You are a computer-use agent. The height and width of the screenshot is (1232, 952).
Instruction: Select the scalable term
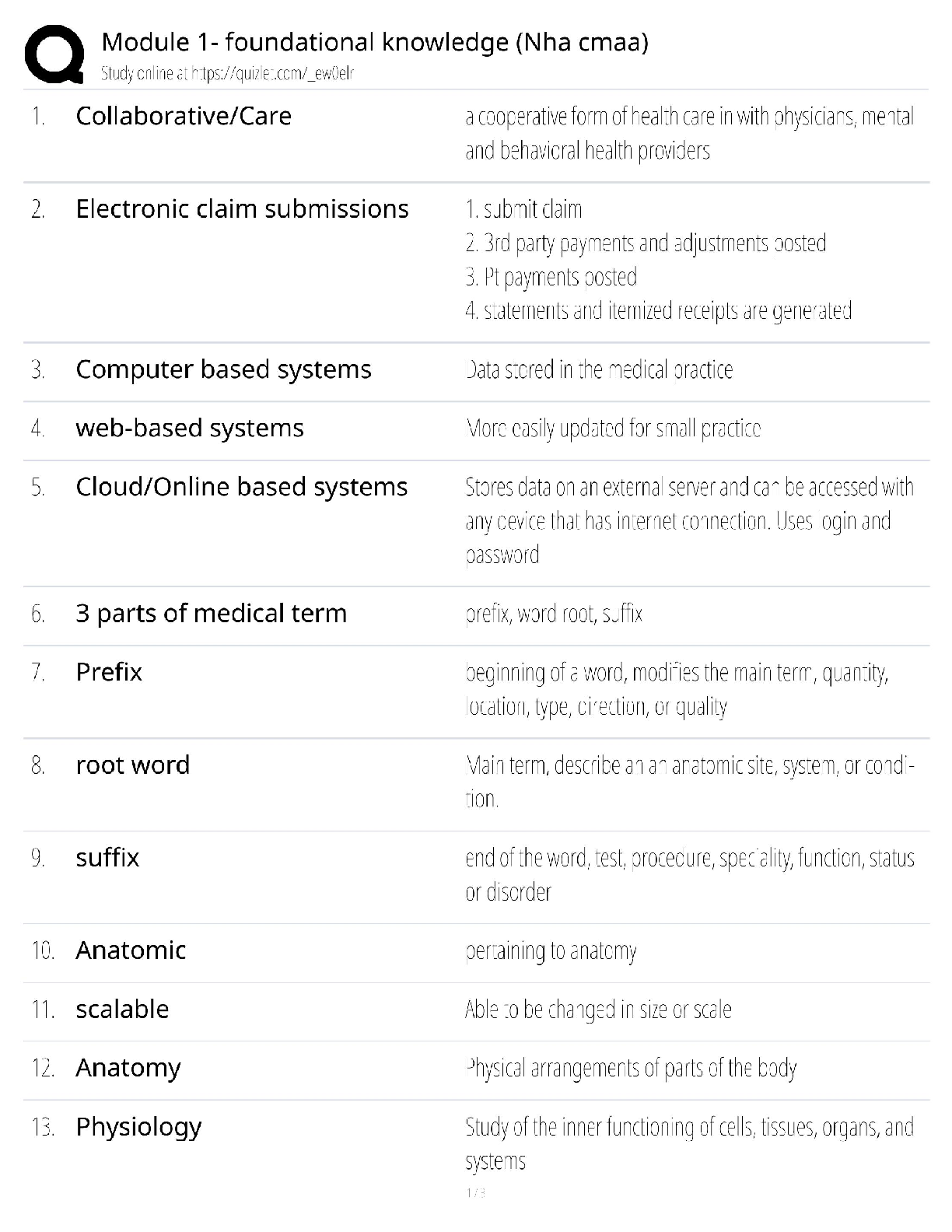coord(122,1009)
